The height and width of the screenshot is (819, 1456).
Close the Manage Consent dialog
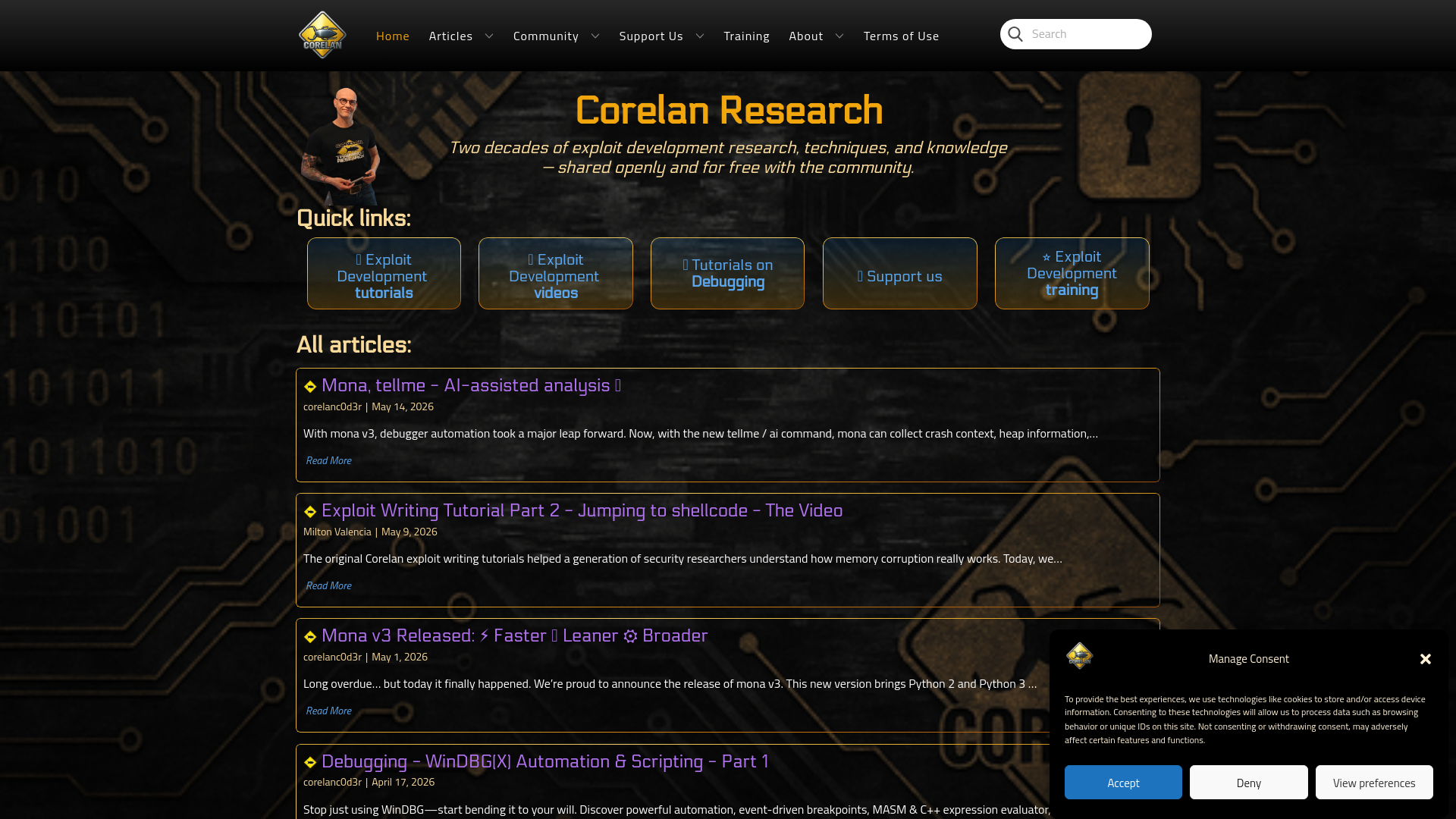tap(1426, 659)
